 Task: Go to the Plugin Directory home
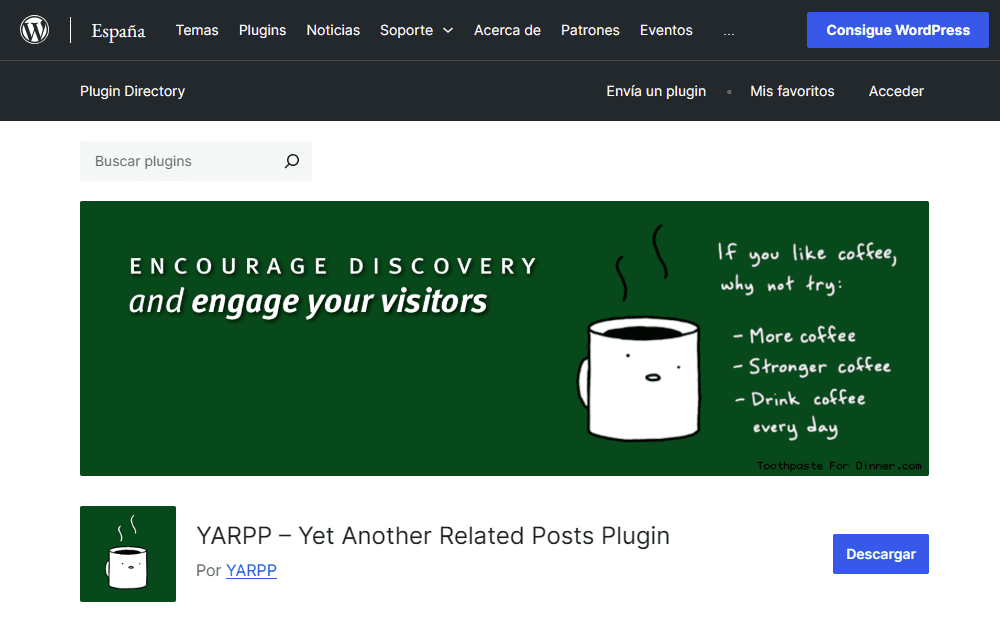pyautogui.click(x=132, y=91)
